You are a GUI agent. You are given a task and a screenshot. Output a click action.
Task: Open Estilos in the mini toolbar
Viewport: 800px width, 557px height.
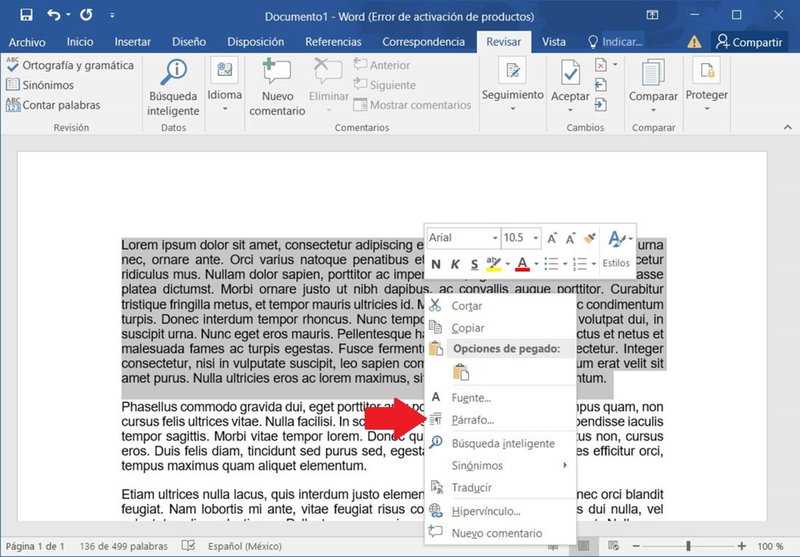tap(616, 249)
